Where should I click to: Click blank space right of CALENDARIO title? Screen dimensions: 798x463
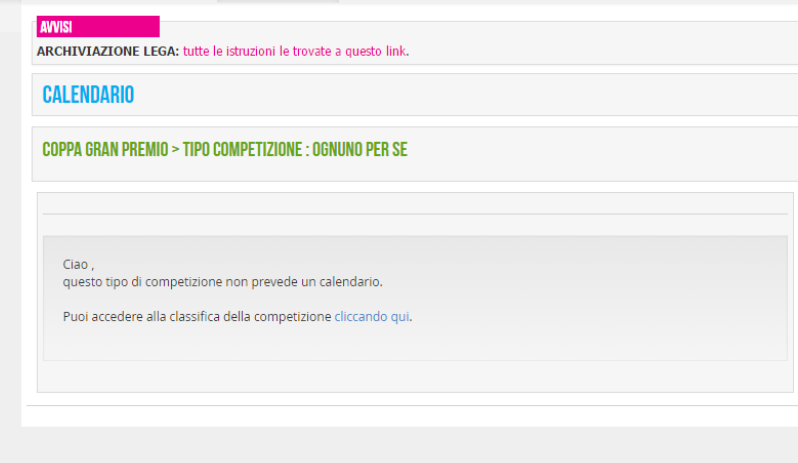458,95
